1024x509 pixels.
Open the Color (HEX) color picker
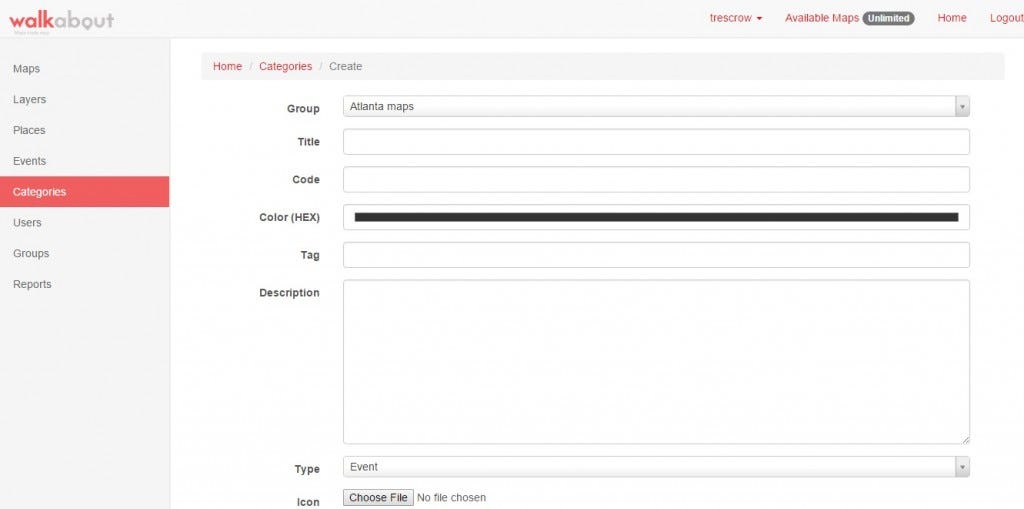point(656,217)
